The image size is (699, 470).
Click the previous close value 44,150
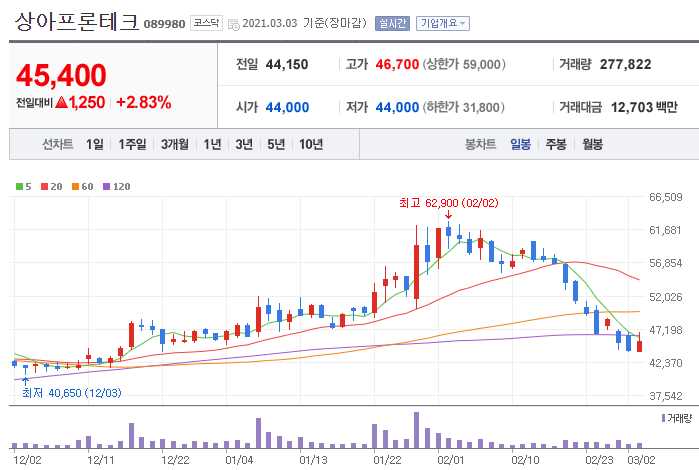point(287,65)
